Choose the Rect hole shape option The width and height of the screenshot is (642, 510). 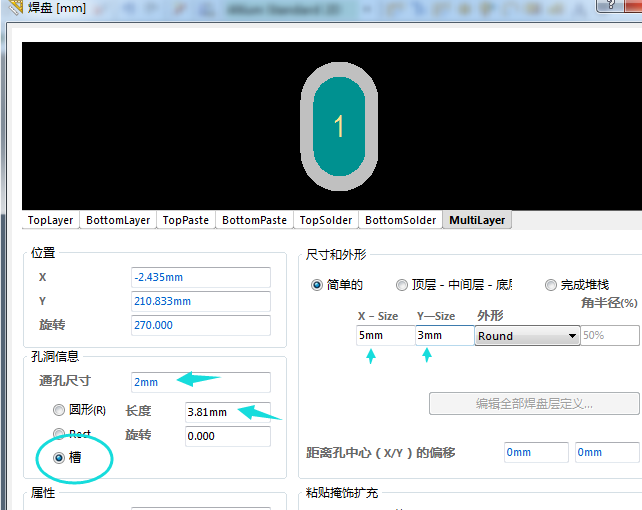click(x=59, y=434)
